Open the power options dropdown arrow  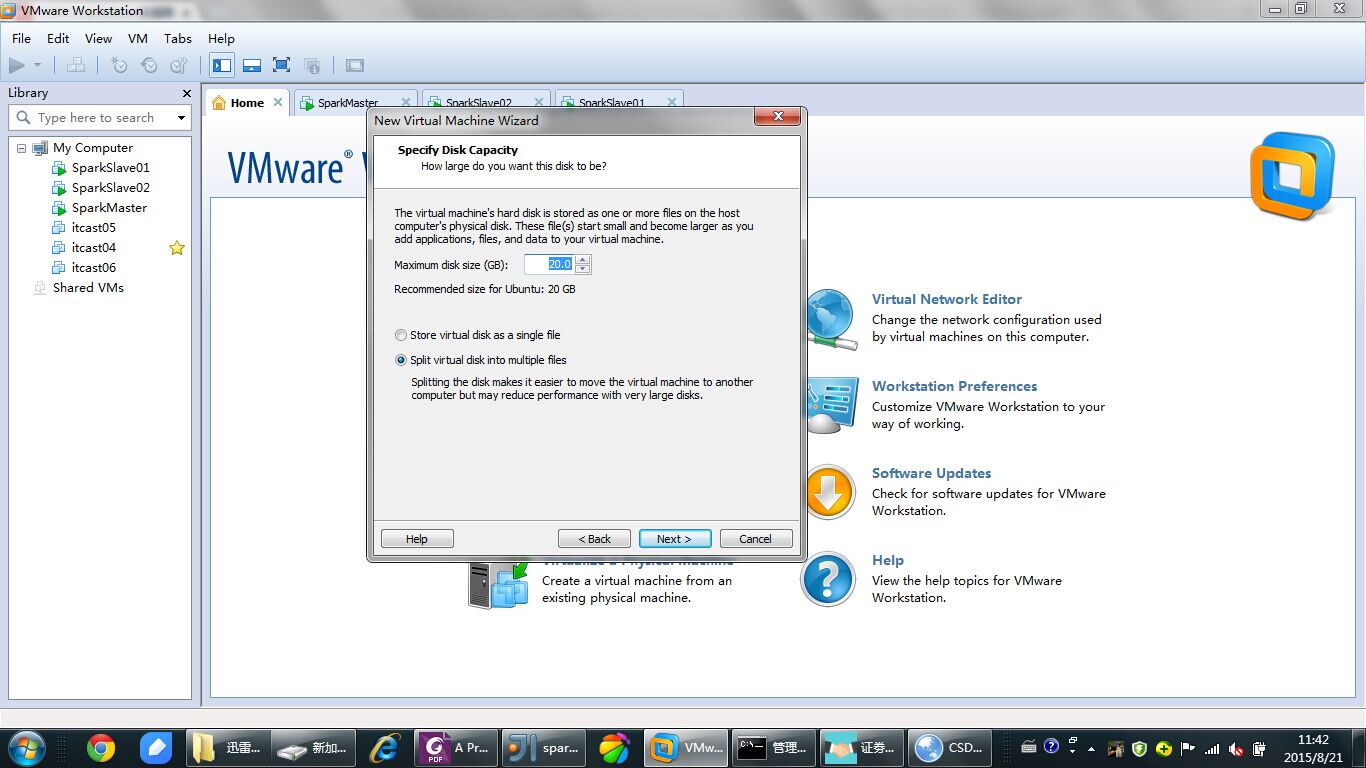pos(37,65)
